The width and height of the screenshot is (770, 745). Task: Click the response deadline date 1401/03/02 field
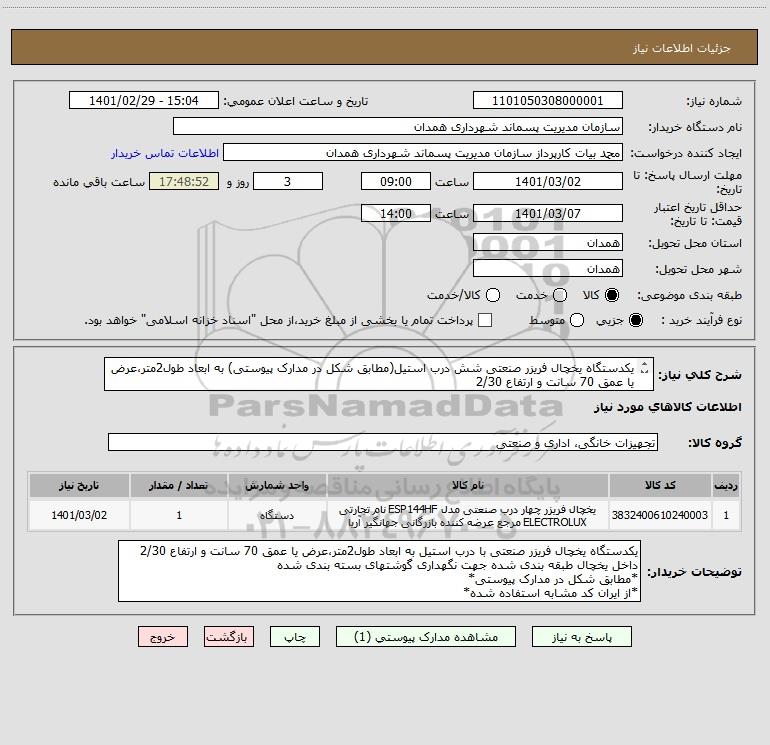548,181
